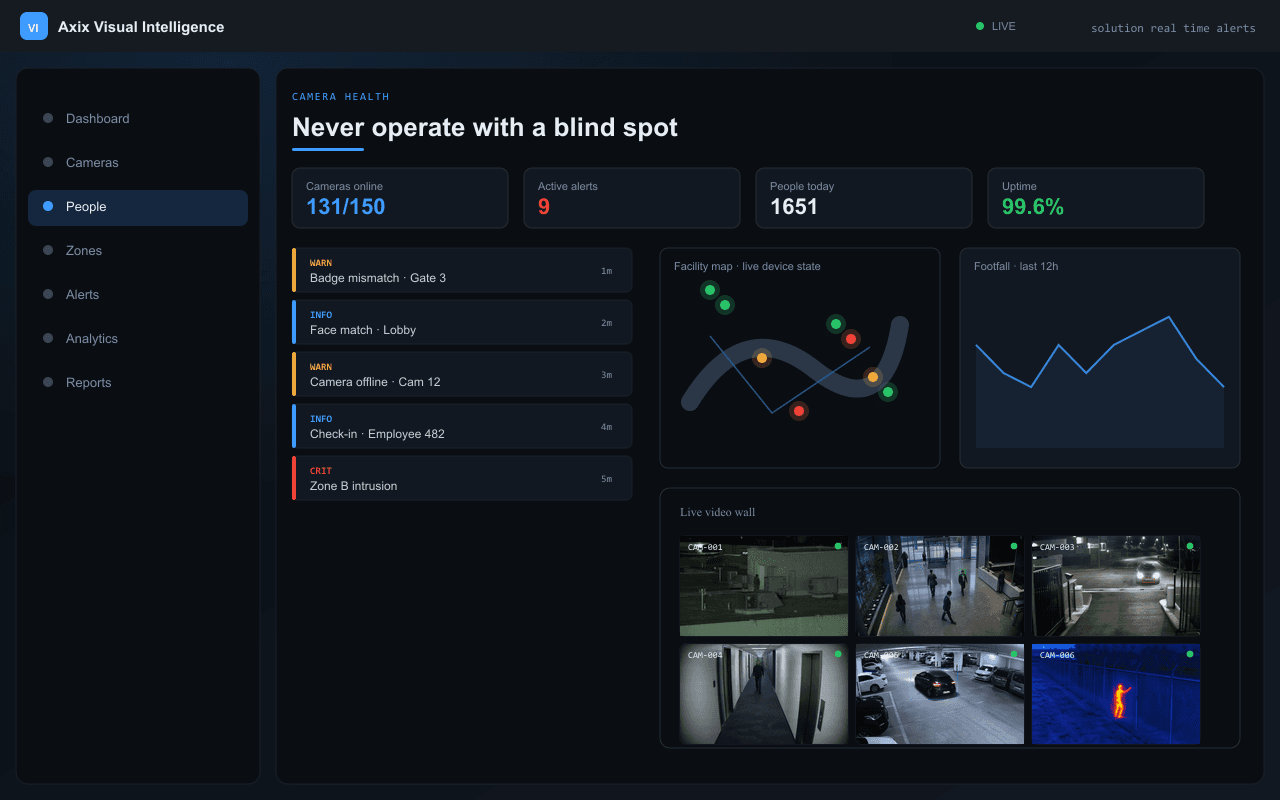
Task: Switch to Reports in the sidebar
Action: (138, 382)
